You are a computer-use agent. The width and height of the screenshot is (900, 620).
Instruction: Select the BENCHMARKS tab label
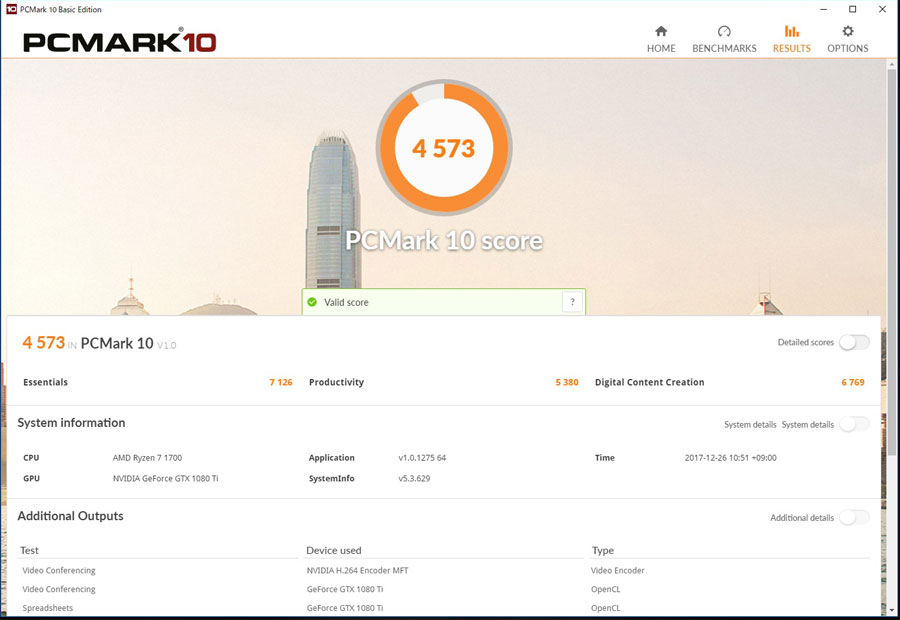724,49
